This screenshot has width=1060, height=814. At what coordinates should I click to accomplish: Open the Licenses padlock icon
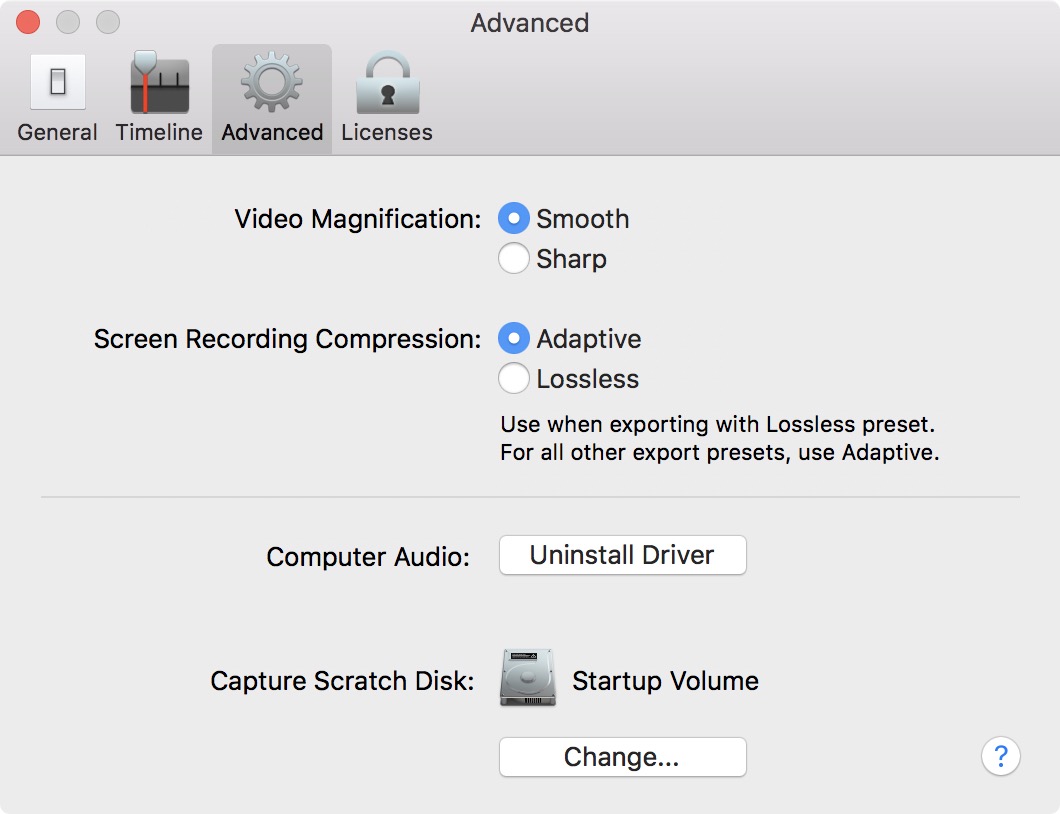point(387,82)
